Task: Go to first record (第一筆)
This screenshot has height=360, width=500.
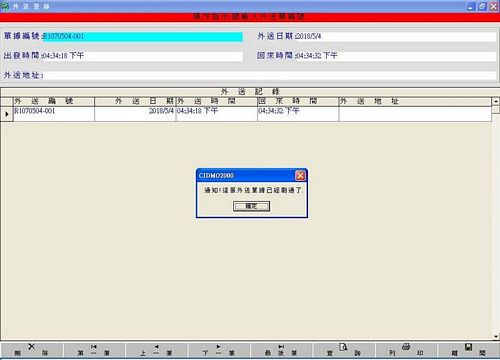Action: [x=94, y=347]
